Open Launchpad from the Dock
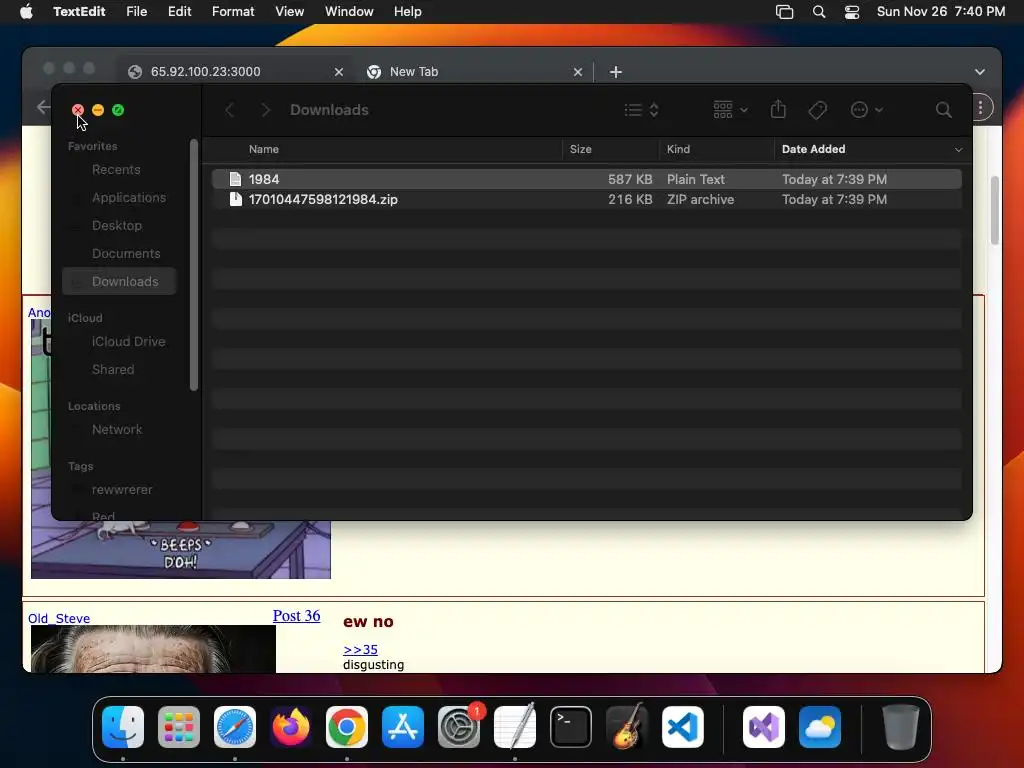Image resolution: width=1024 pixels, height=768 pixels. point(179,727)
